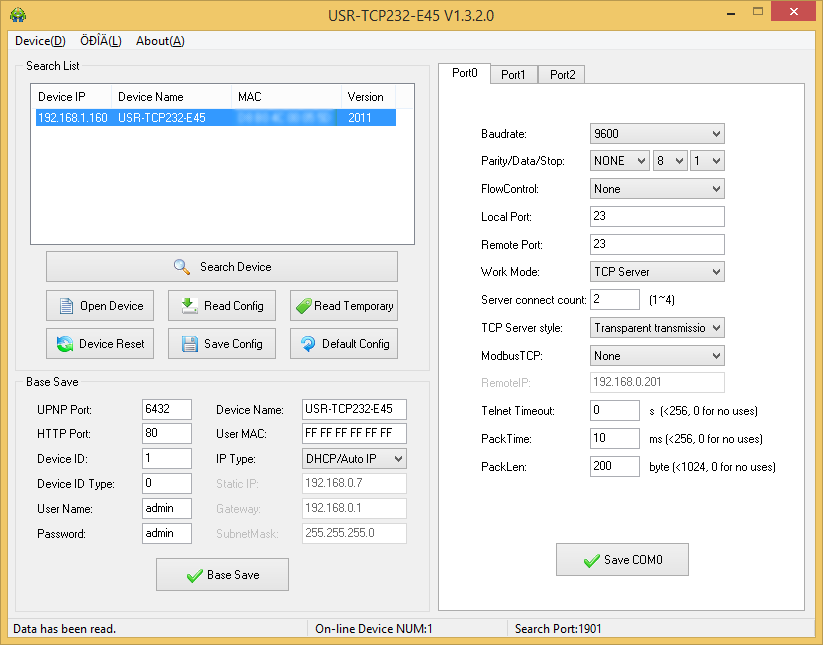Click the Password field
Viewport: 823px width, 645px height.
pos(167,533)
